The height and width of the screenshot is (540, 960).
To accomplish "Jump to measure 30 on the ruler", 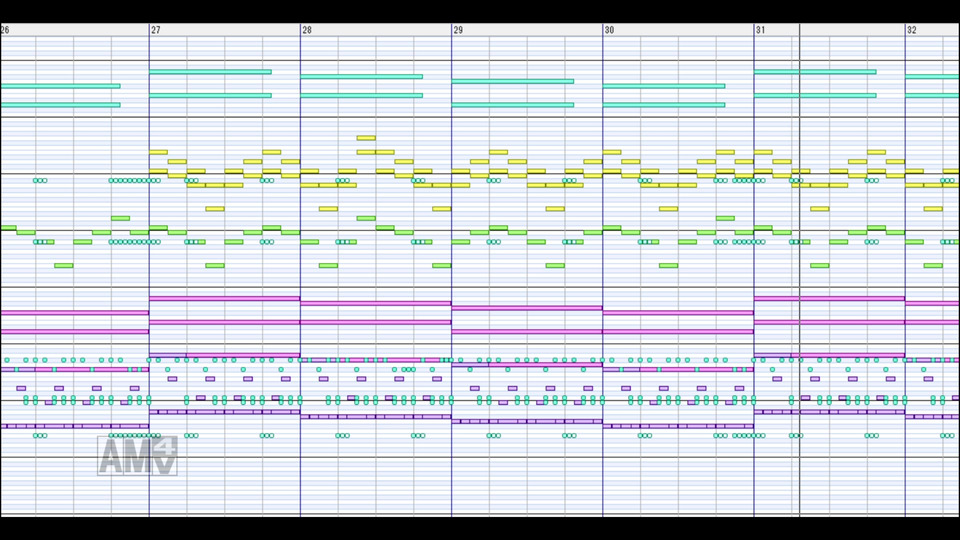I will coord(610,30).
